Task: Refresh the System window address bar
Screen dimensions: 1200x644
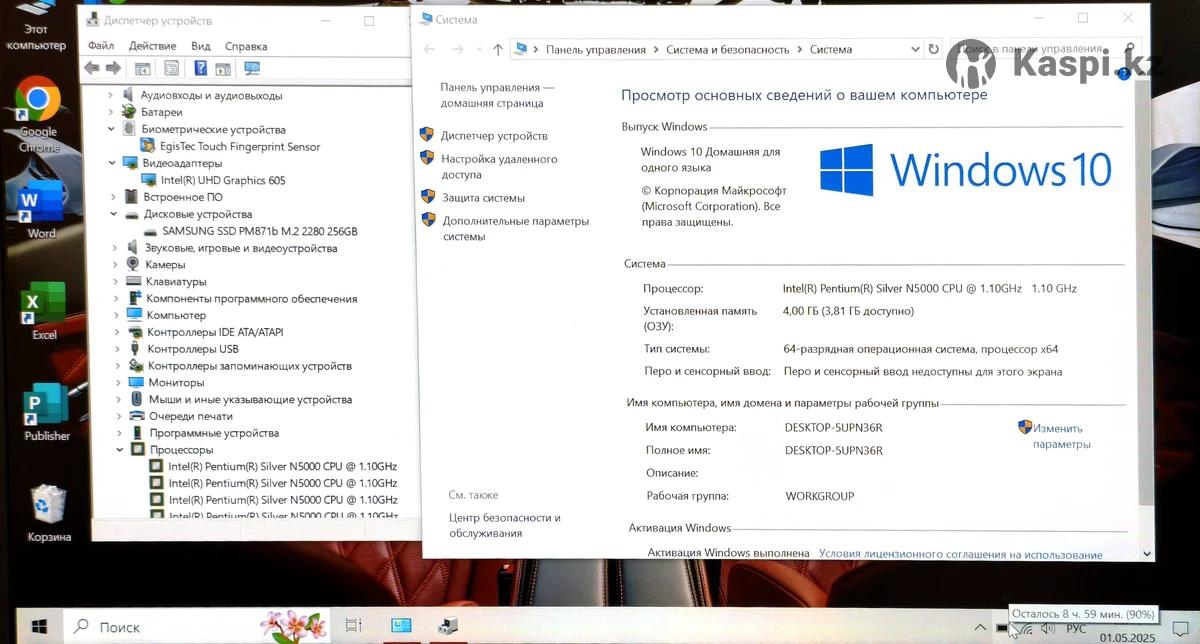Action: 934,49
